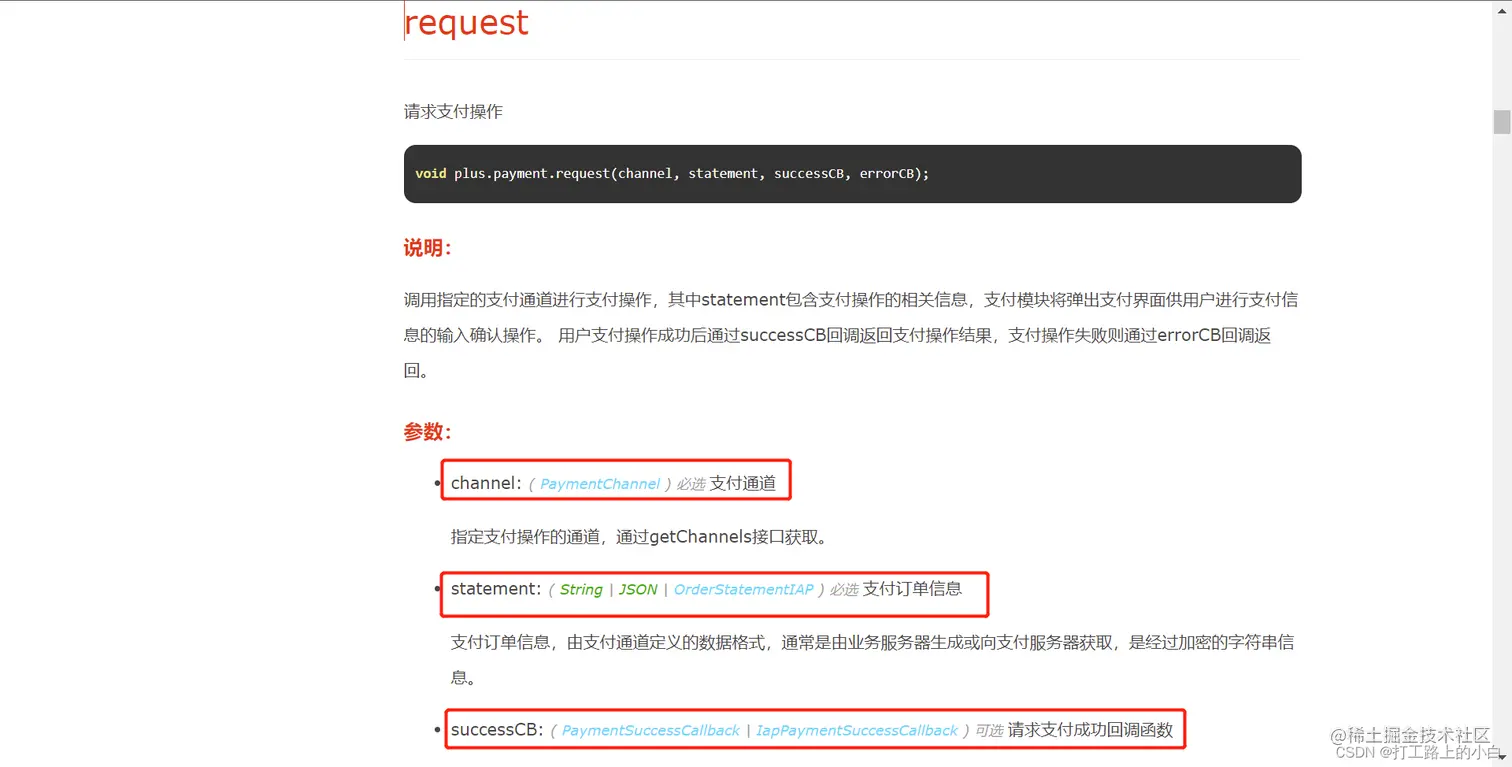Click the PaymentChannel type link

click(x=600, y=484)
